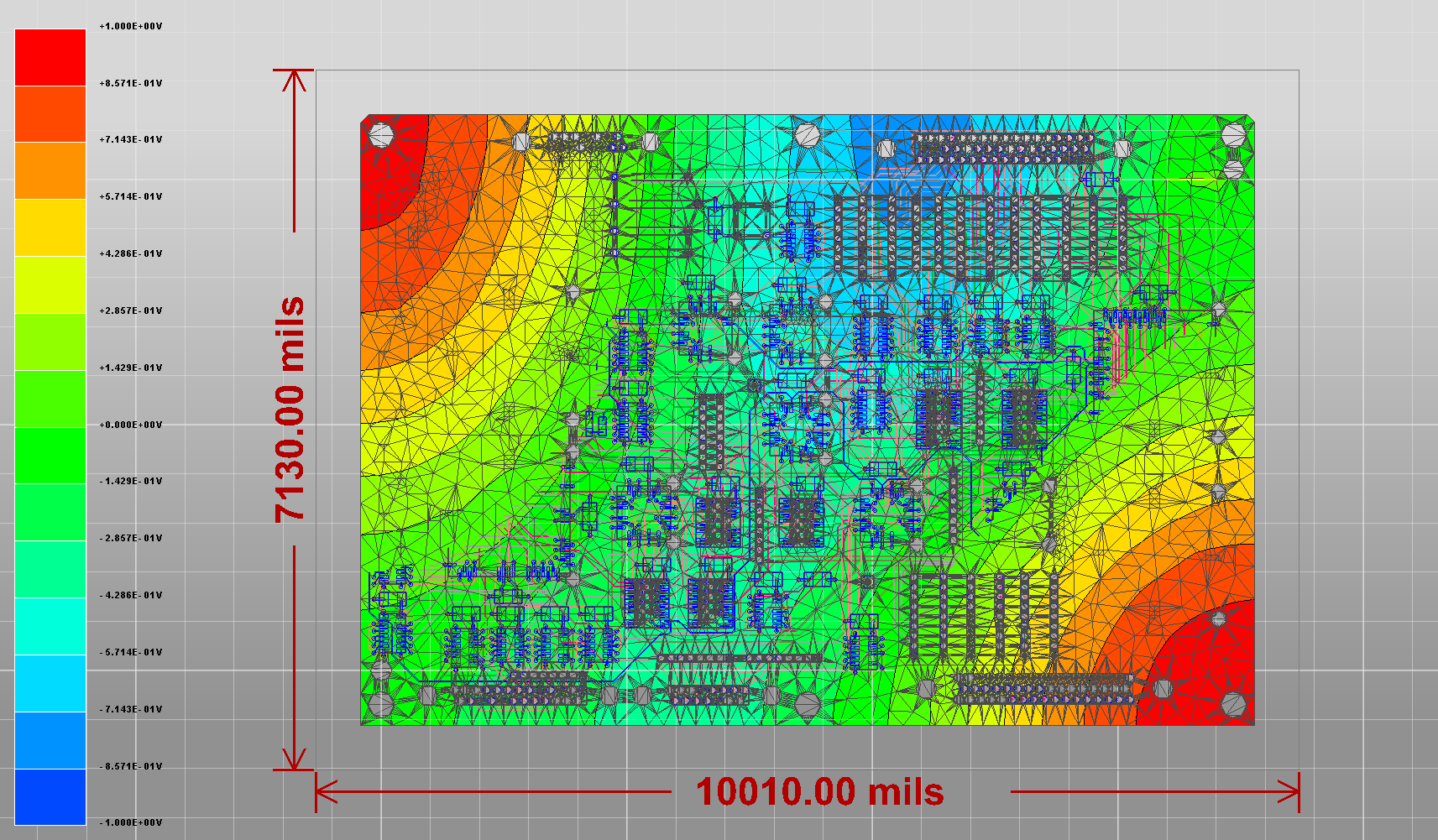Click the +8.571E-01V legend label
This screenshot has height=840, width=1438.
(x=130, y=83)
